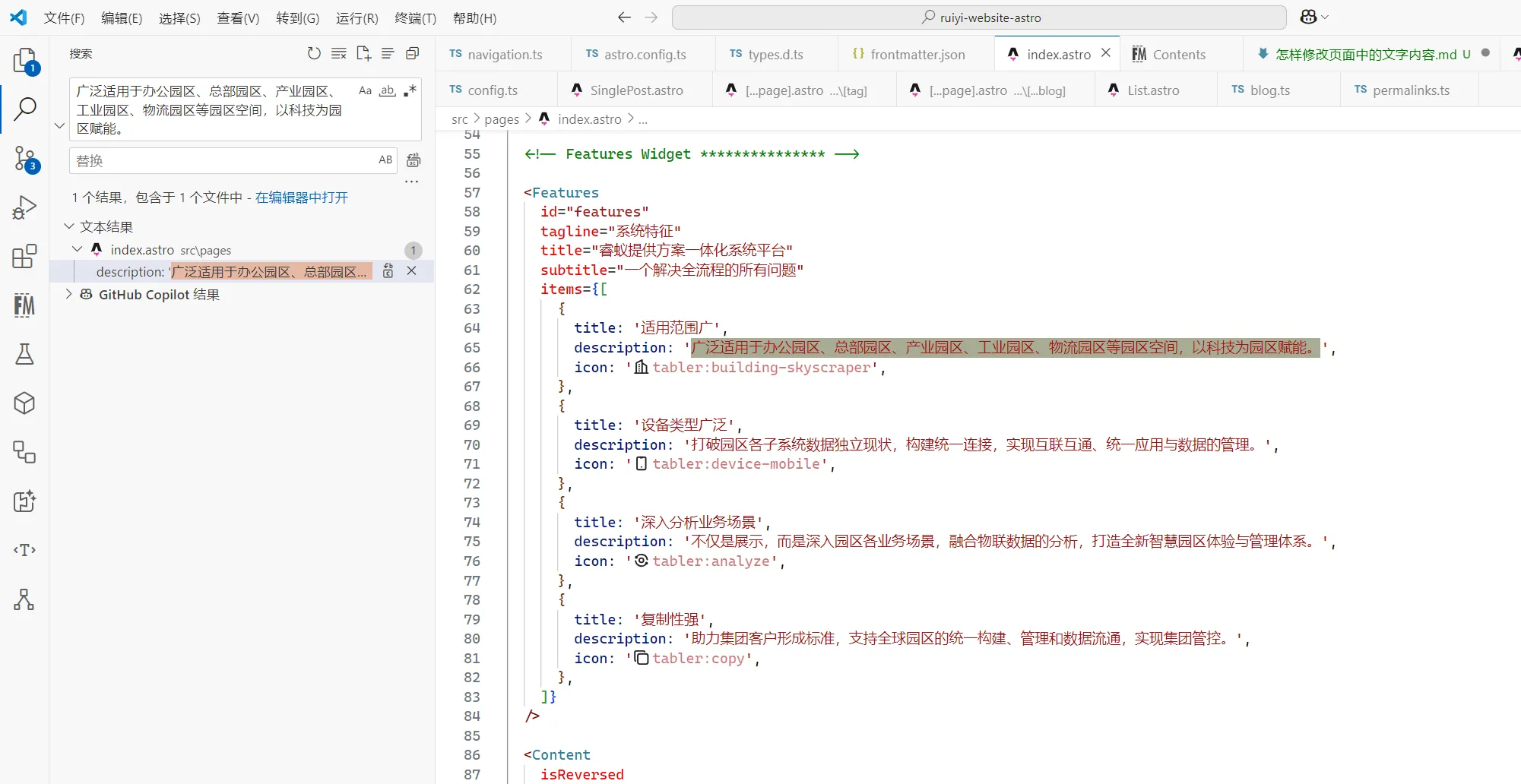Viewport: 1521px width, 784px height.
Task: Close the index.astro tab
Action: pyautogui.click(x=1106, y=53)
